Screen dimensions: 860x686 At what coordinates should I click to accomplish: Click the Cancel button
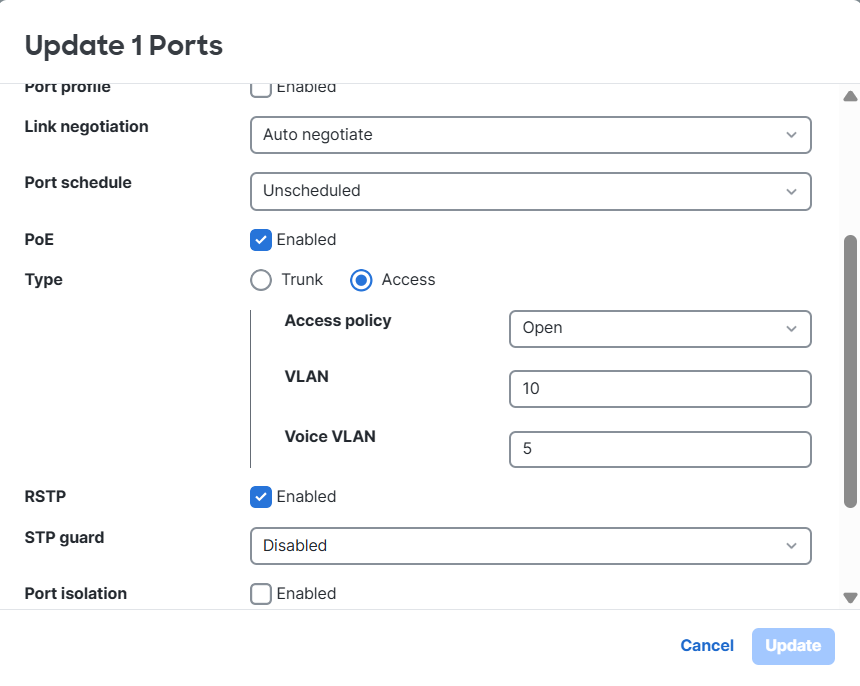point(707,646)
